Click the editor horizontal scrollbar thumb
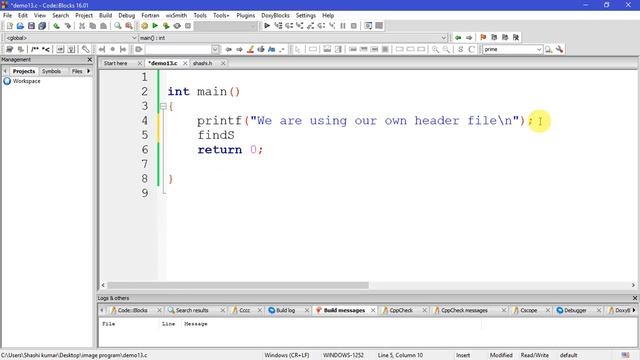This screenshot has height=360, width=640. (238, 285)
